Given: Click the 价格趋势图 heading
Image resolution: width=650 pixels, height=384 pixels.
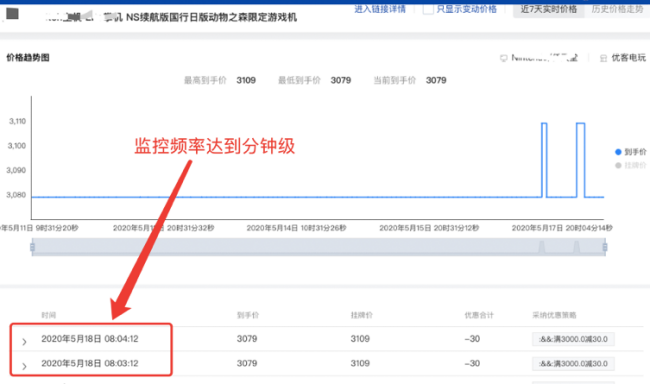Looking at the screenshot, I should point(28,58).
